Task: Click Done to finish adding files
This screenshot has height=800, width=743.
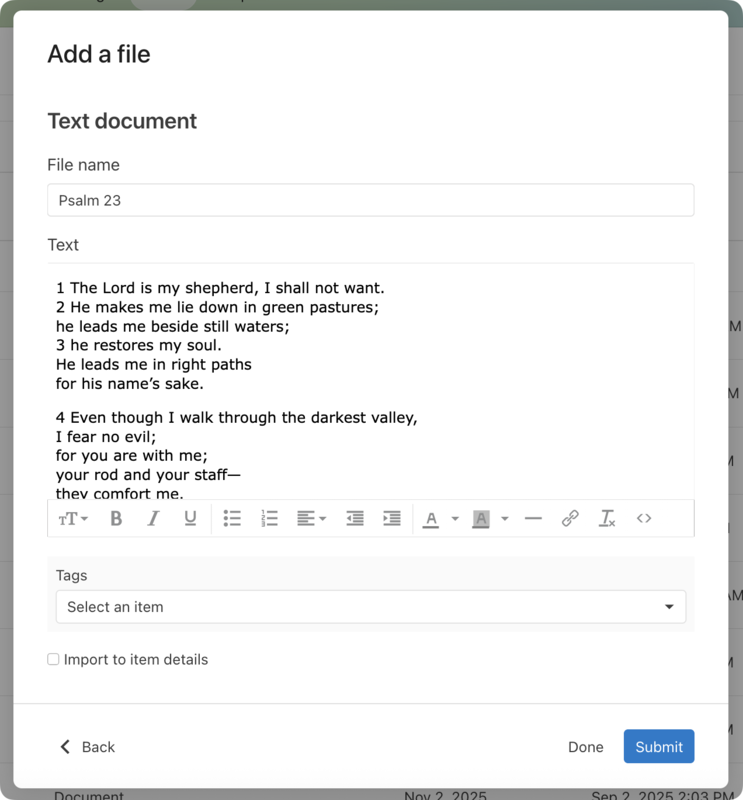Action: [x=586, y=746]
